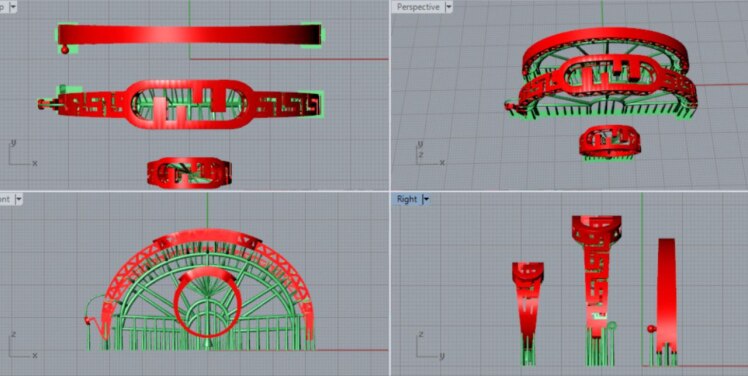Open the Front viewport dropdown arrow
The image size is (748, 376).
point(19,199)
